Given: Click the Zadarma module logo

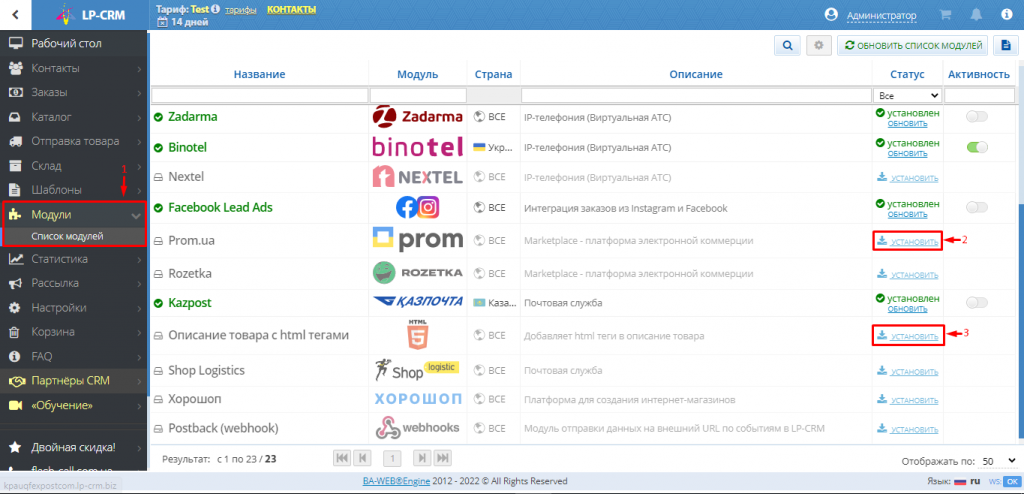Looking at the screenshot, I should coord(417,117).
